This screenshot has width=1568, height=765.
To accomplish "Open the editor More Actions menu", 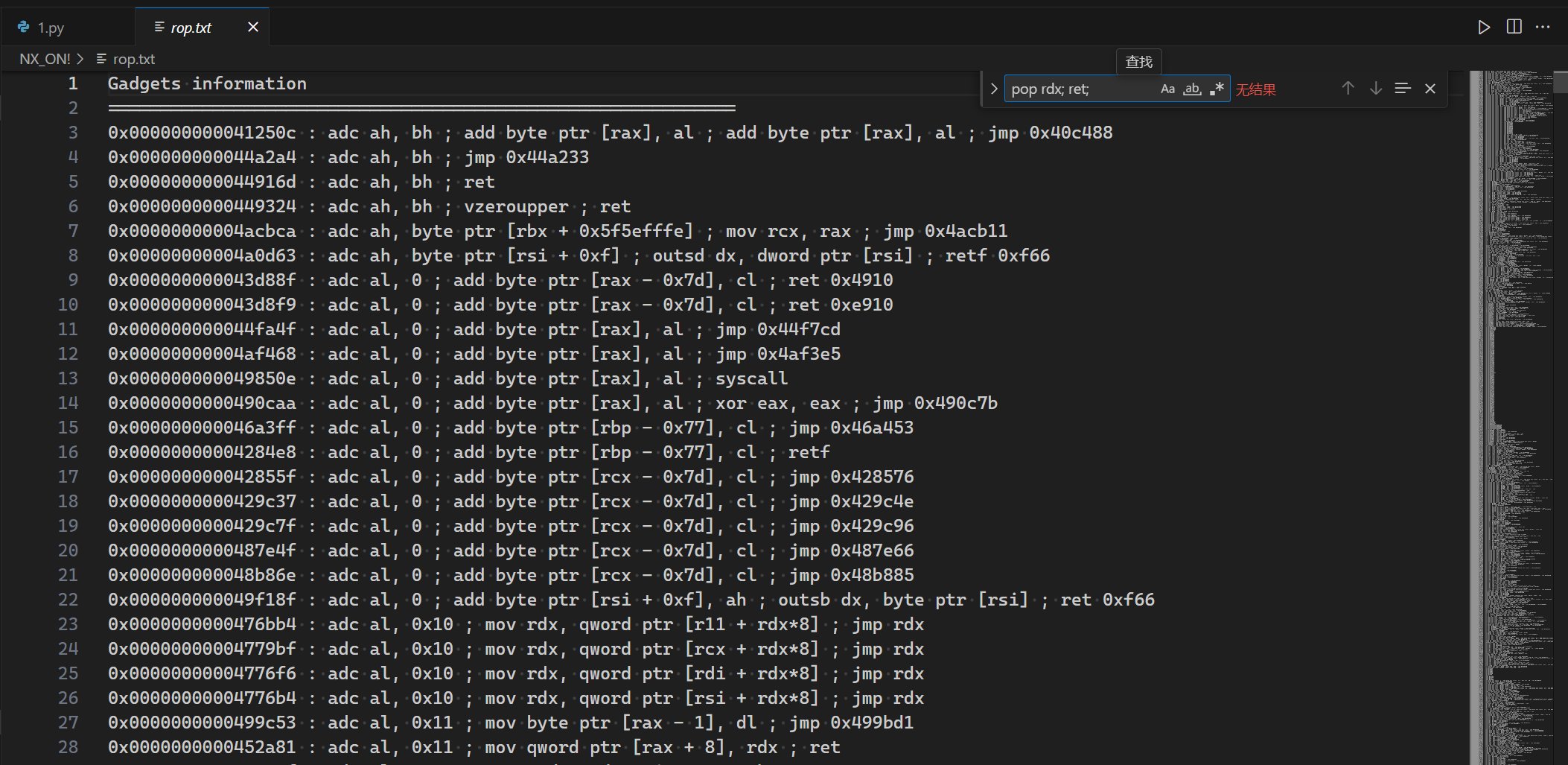I will [x=1543, y=27].
